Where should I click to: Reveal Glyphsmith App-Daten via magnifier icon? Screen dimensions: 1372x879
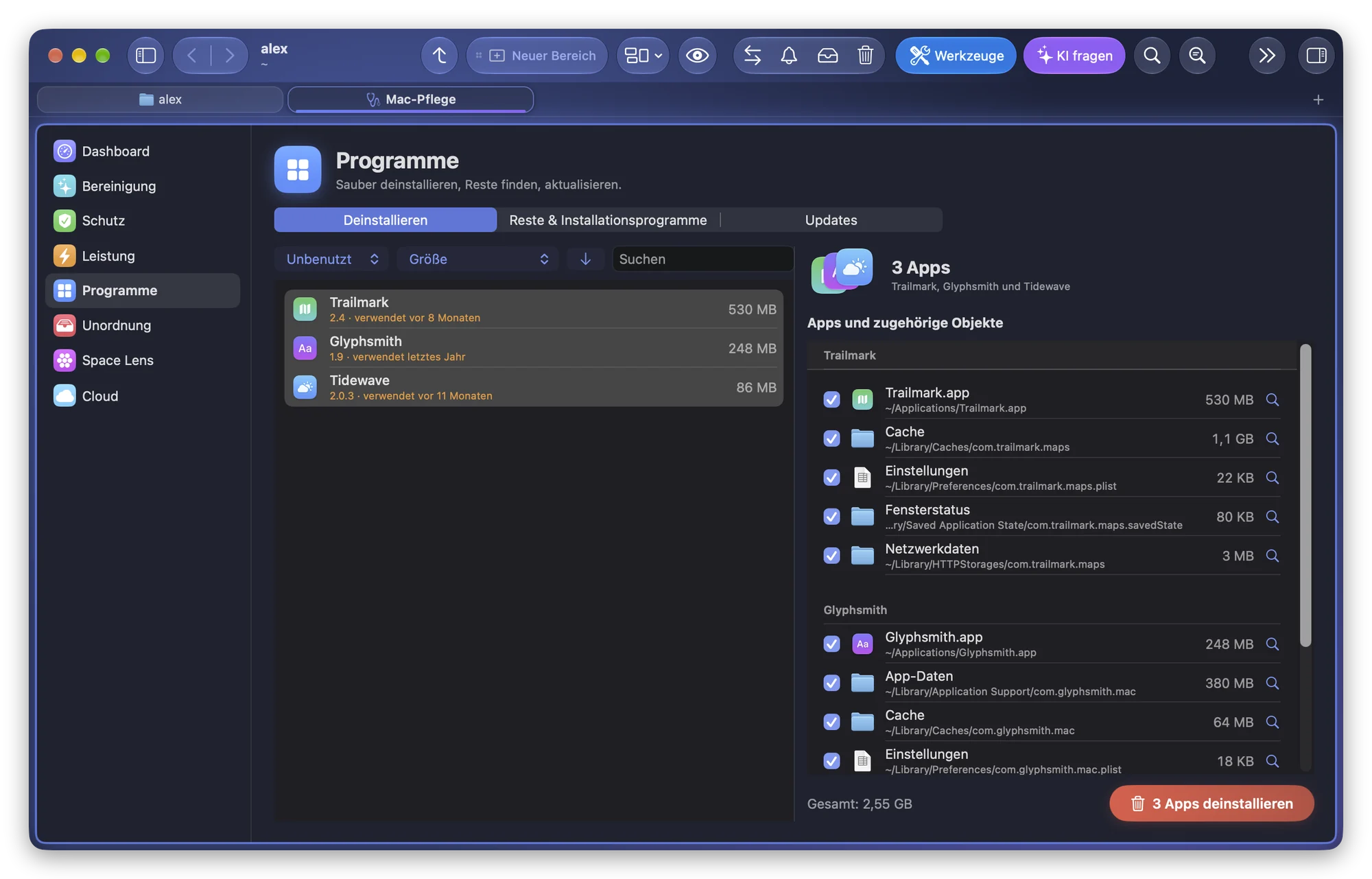coord(1272,683)
